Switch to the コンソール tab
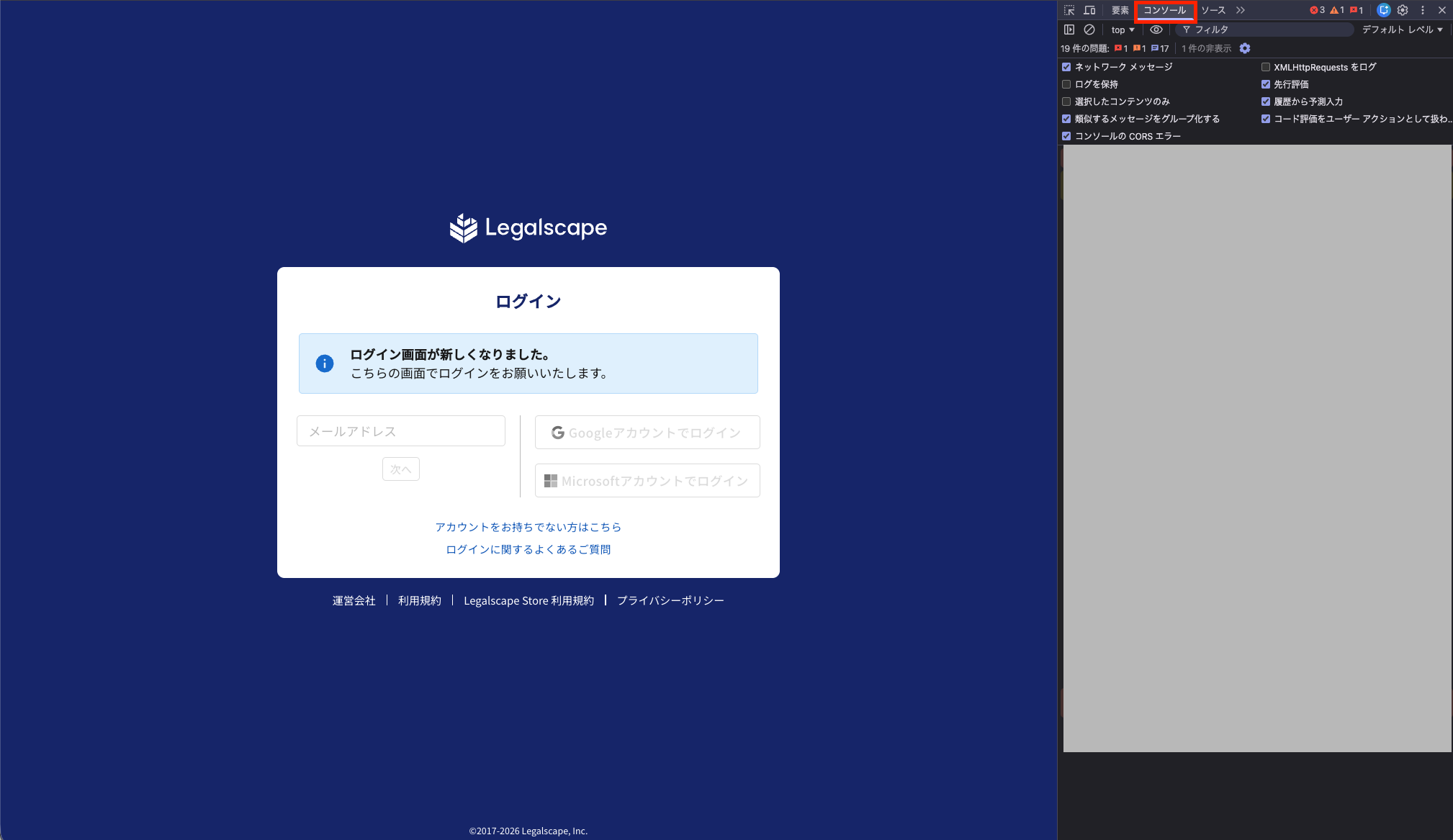Image resolution: width=1453 pixels, height=840 pixels. [x=1164, y=10]
